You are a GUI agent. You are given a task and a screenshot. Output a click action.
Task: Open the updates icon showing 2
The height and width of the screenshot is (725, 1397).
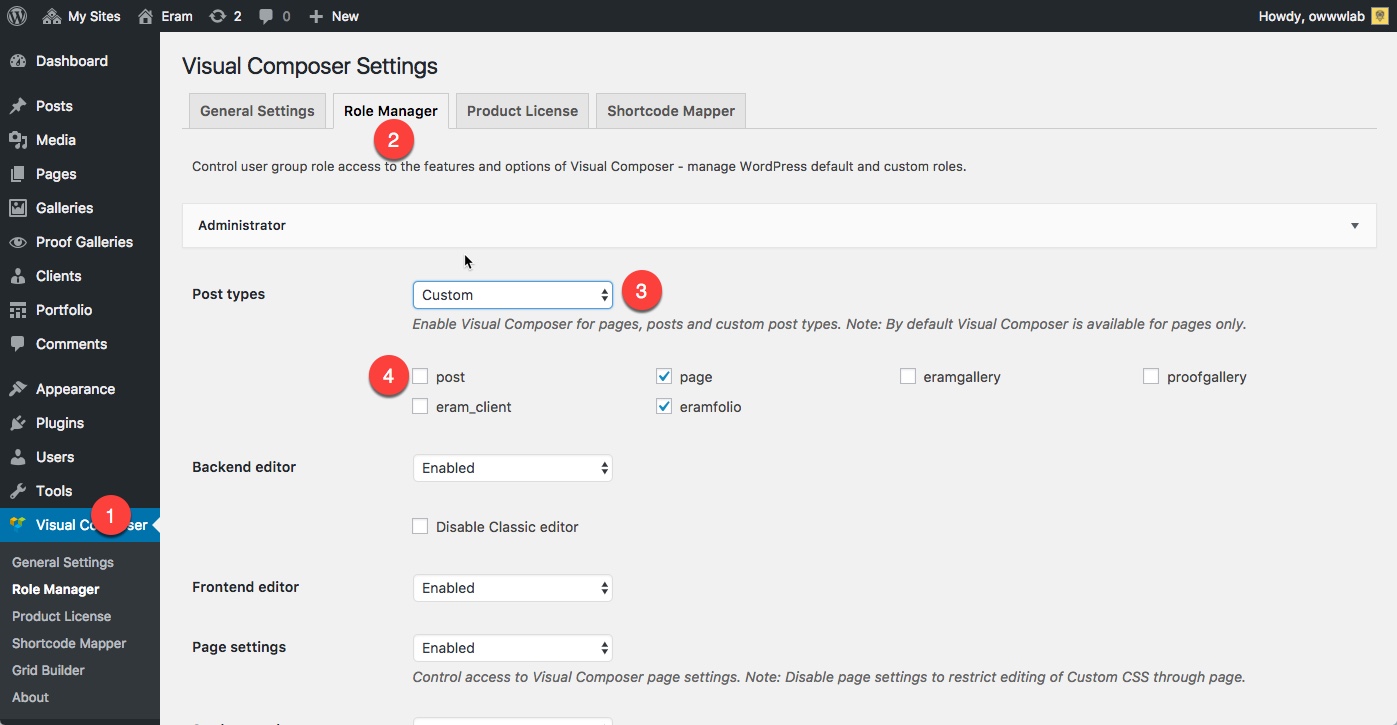pyautogui.click(x=217, y=16)
